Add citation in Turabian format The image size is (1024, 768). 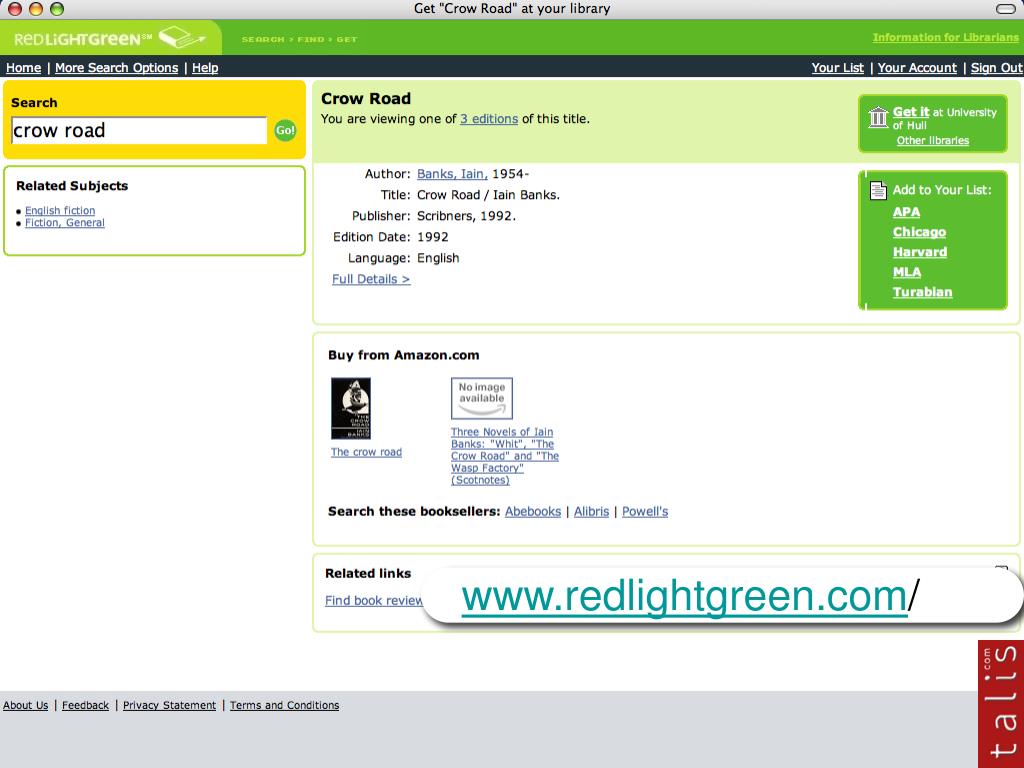coord(922,292)
